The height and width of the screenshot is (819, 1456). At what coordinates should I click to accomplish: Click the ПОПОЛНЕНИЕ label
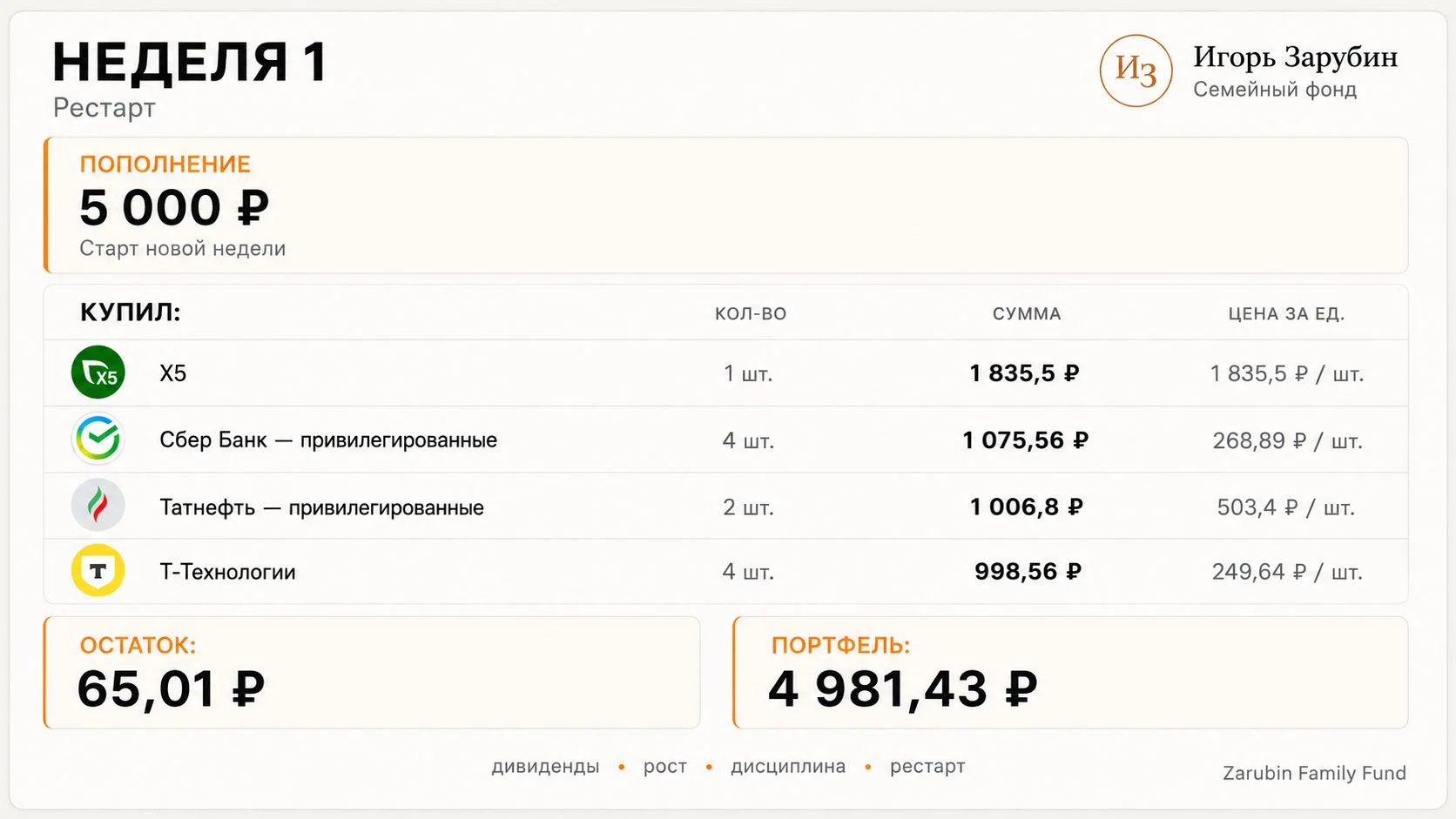[165, 164]
